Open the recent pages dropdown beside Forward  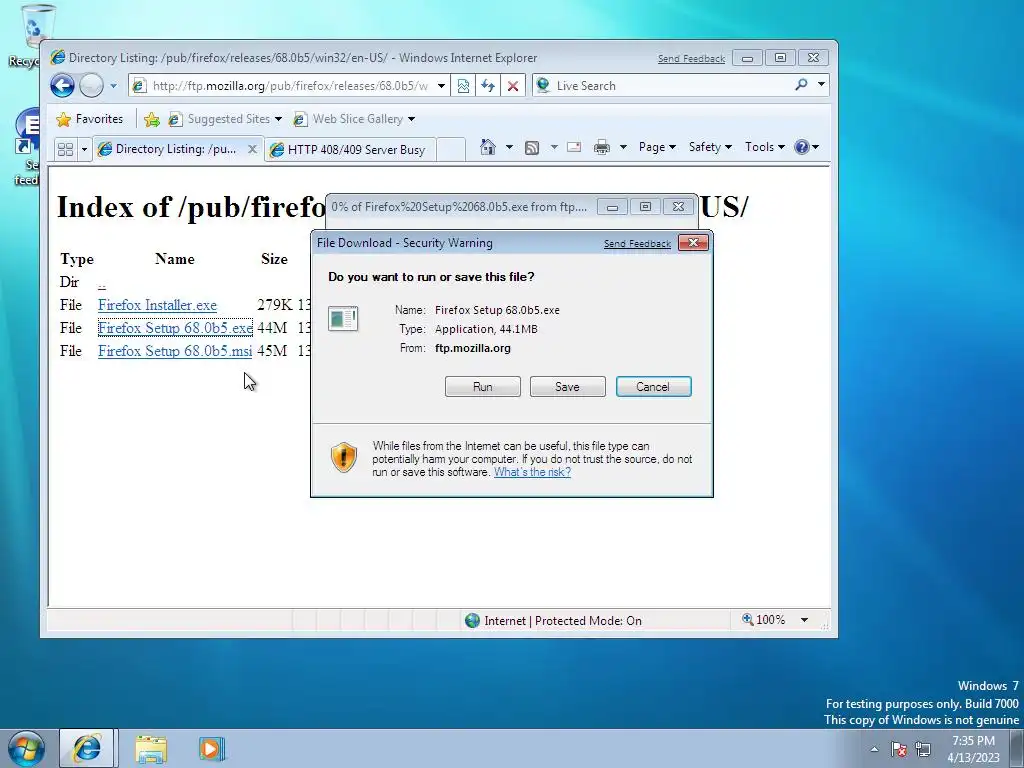(113, 86)
